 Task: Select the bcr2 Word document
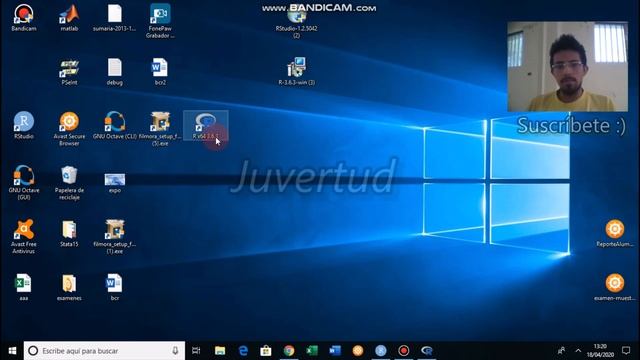coord(160,72)
